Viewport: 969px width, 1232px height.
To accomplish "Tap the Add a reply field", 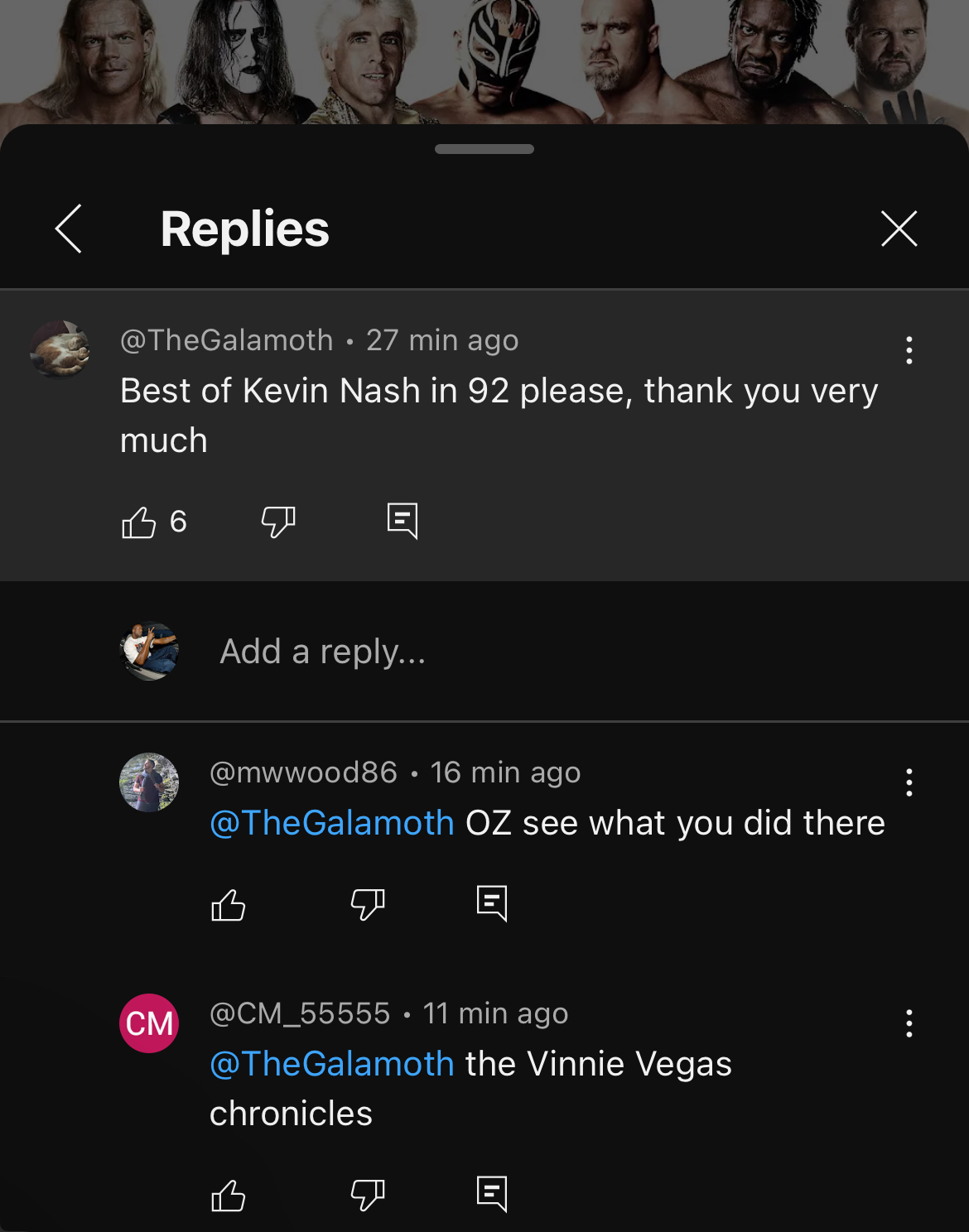I will click(323, 652).
